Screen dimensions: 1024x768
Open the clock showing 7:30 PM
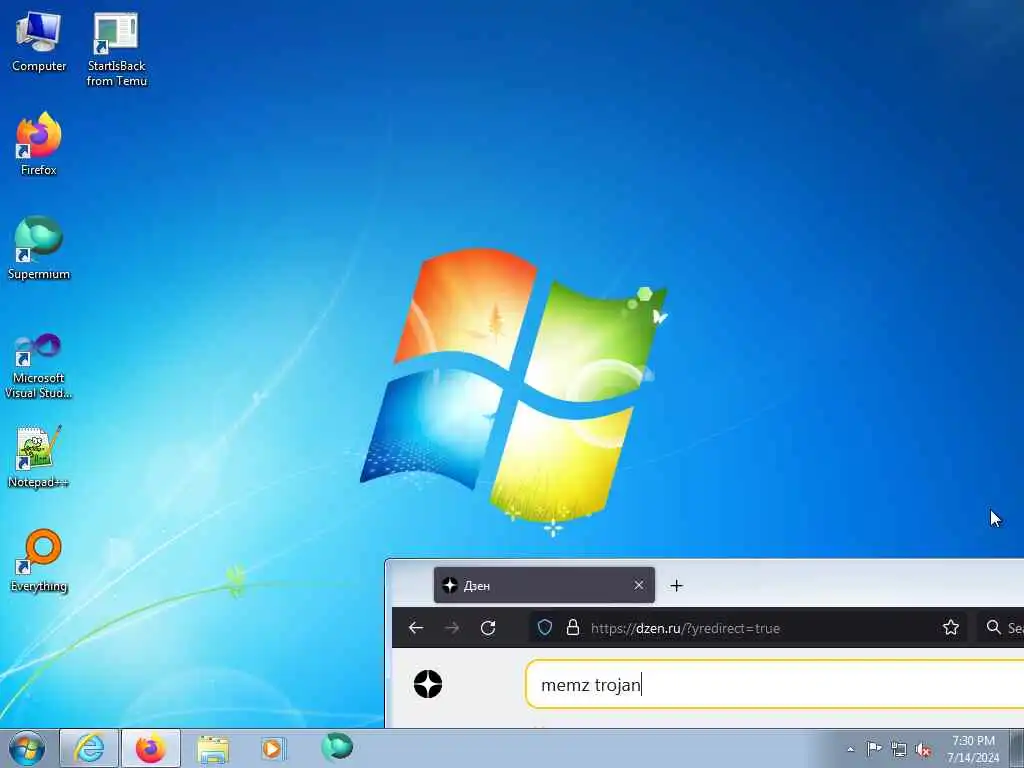point(973,749)
